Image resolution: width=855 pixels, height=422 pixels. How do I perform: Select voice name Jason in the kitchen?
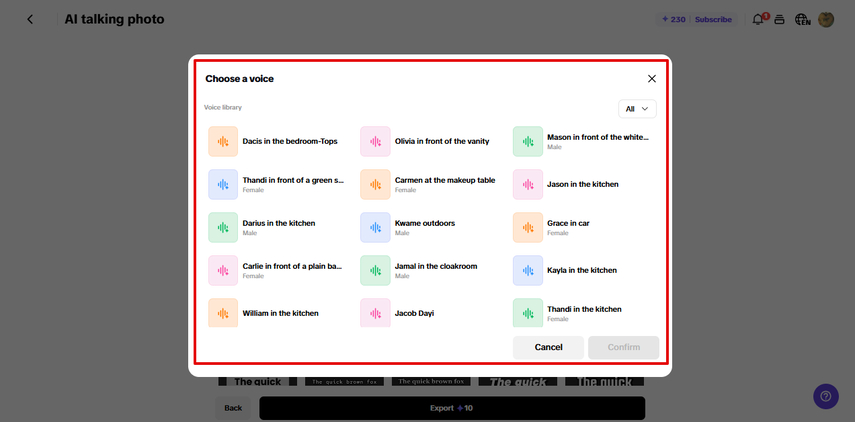click(x=583, y=184)
